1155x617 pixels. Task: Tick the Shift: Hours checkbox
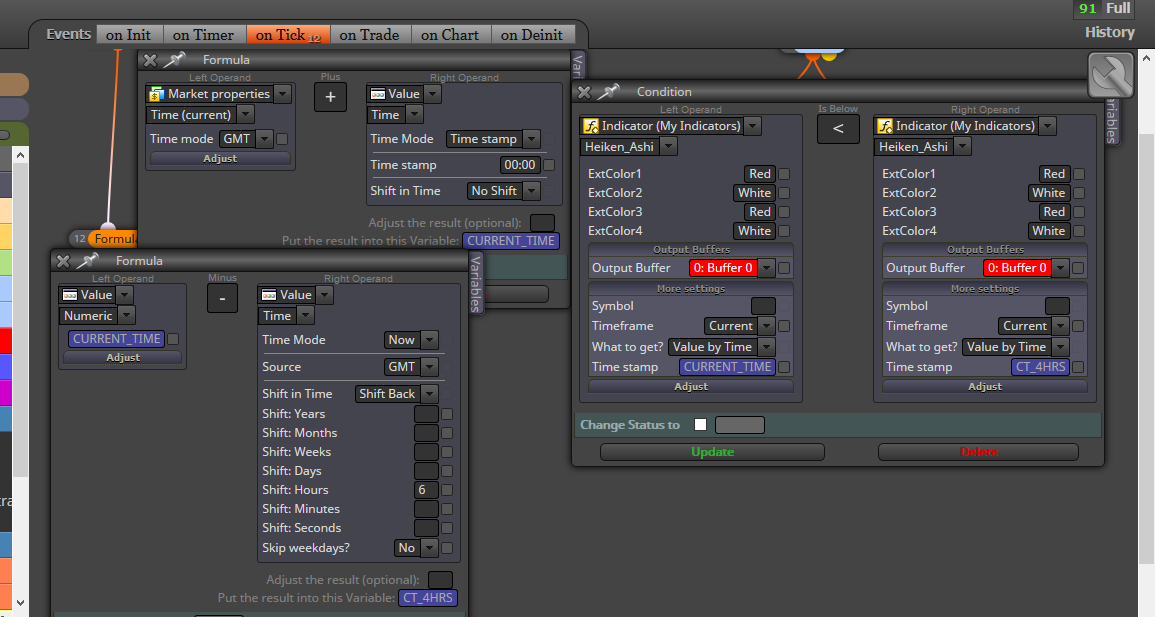pos(447,490)
